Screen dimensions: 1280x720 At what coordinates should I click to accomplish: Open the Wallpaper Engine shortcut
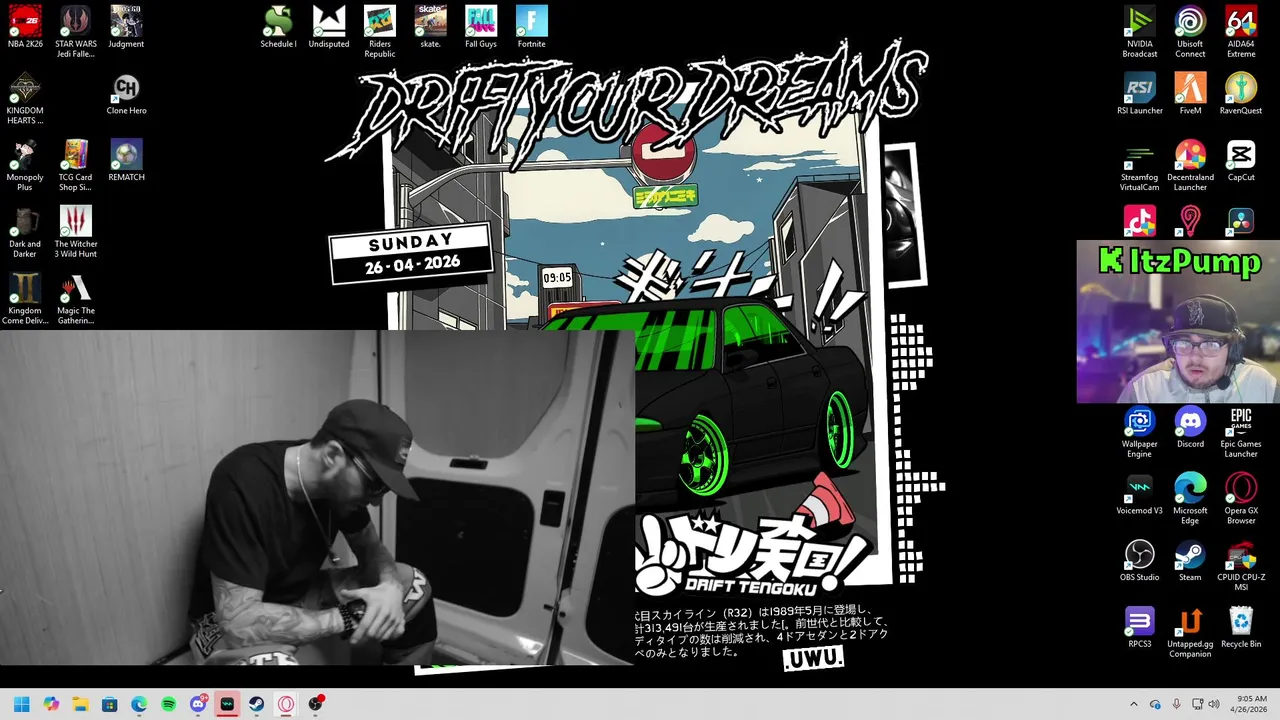[1139, 432]
